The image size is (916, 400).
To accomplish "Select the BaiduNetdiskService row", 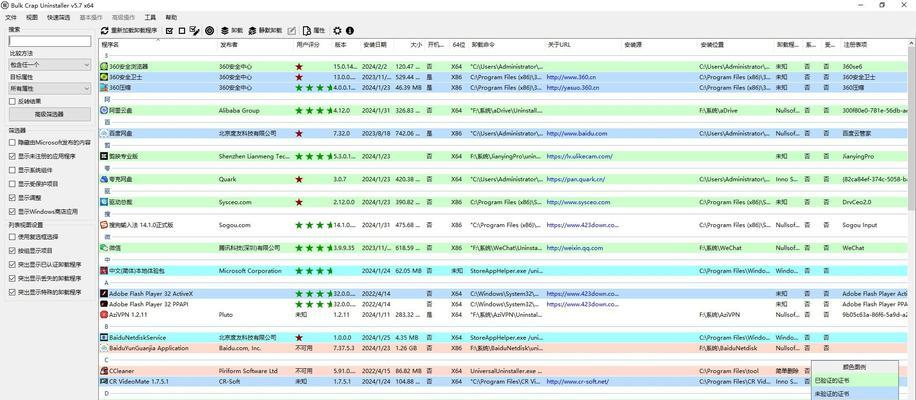I will 504,338.
